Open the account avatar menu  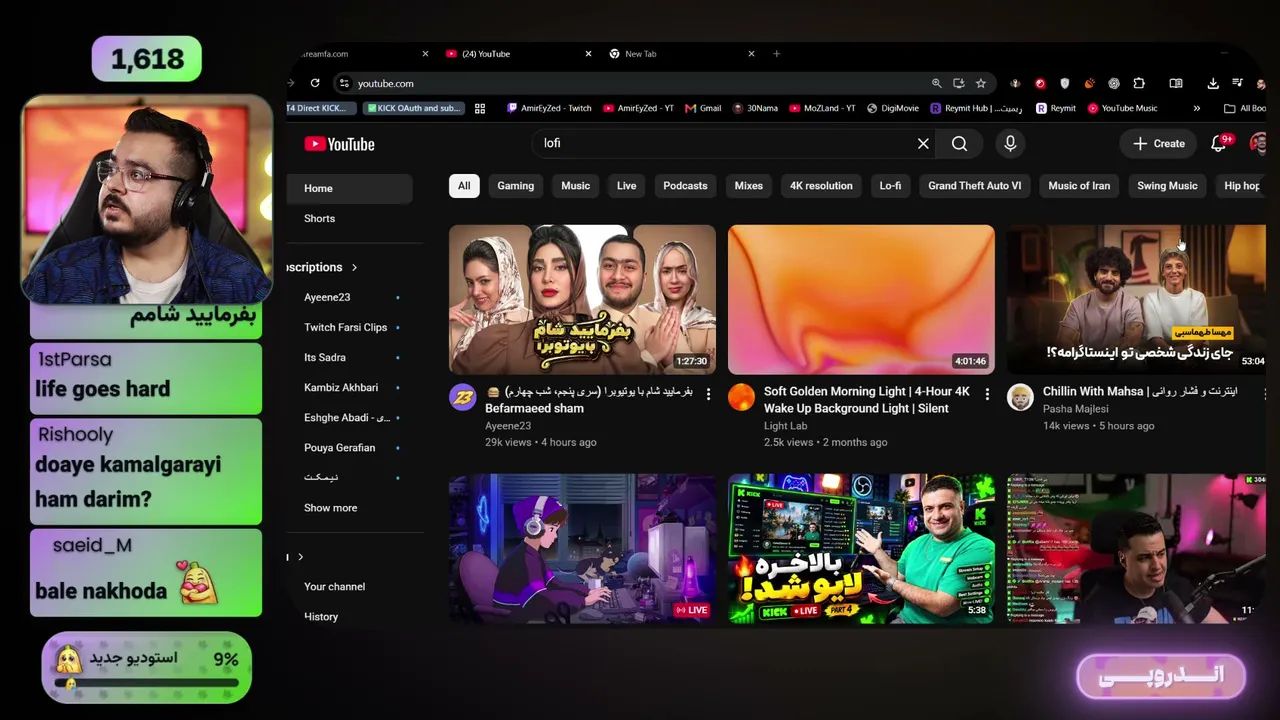pyautogui.click(x=1258, y=144)
